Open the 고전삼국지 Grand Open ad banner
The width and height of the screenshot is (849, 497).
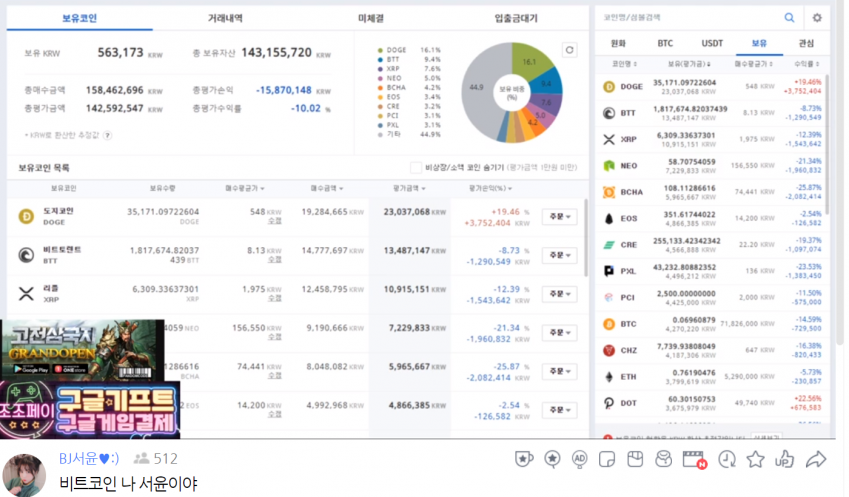[x=82, y=349]
